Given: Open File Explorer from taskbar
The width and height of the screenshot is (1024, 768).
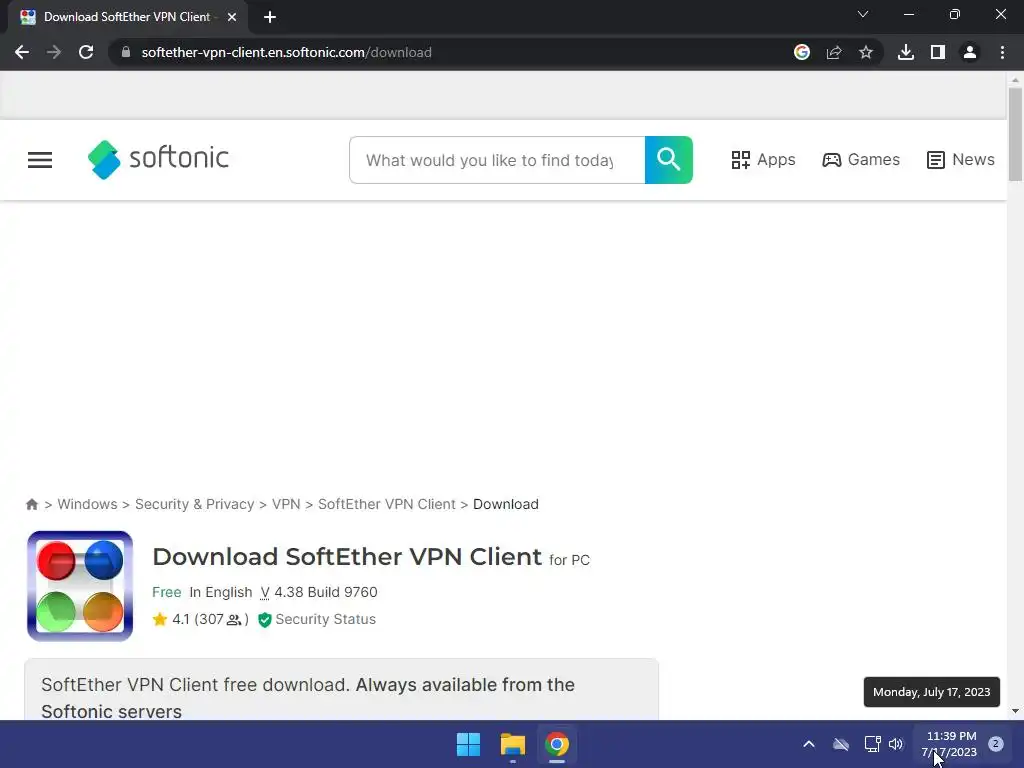Looking at the screenshot, I should (x=513, y=744).
